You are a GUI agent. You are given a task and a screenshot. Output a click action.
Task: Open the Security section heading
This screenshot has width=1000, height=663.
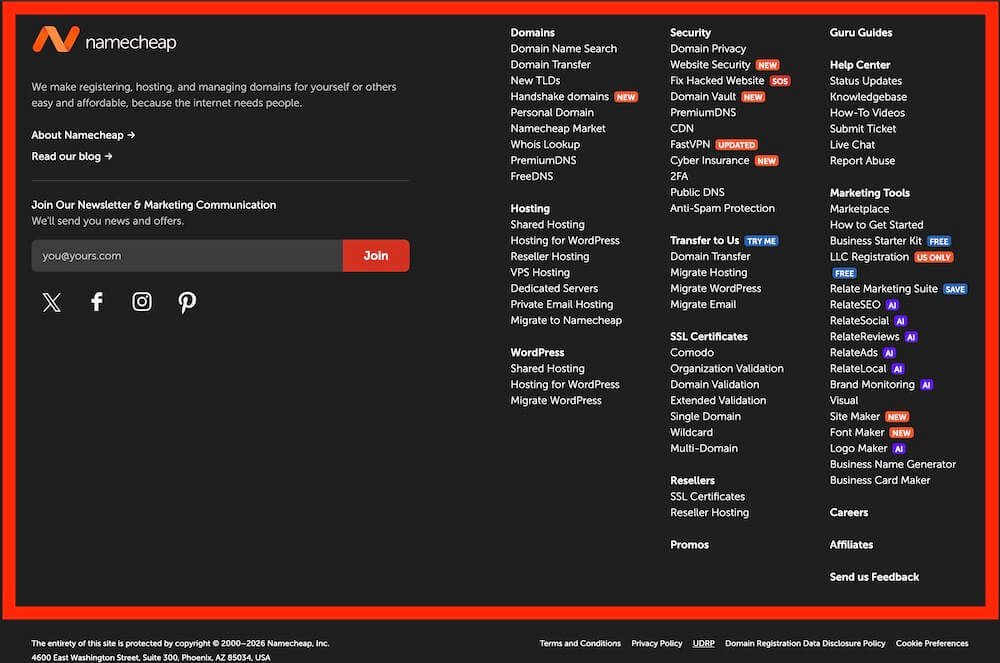click(x=690, y=33)
